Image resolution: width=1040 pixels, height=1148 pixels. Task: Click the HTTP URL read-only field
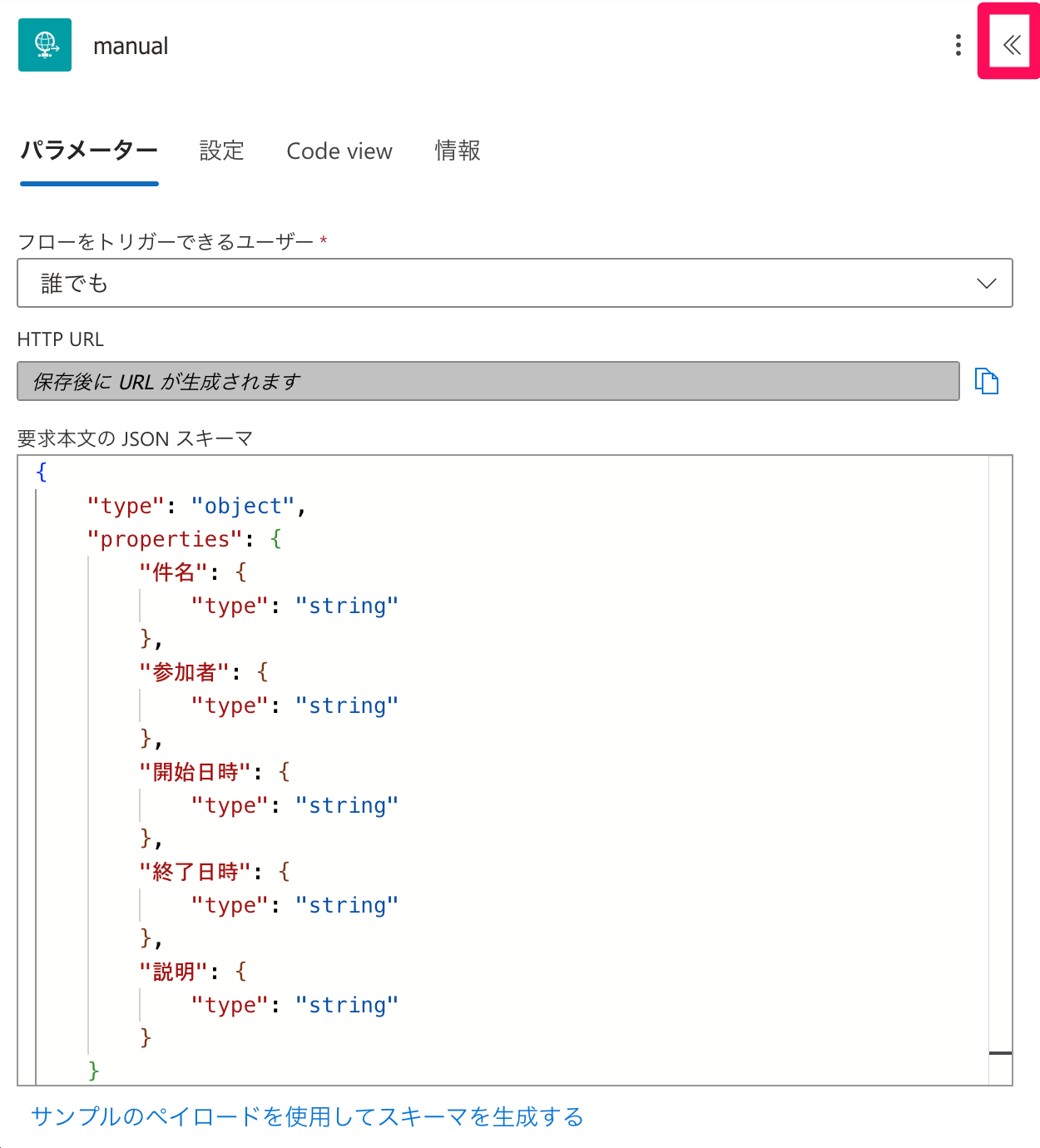tap(488, 381)
